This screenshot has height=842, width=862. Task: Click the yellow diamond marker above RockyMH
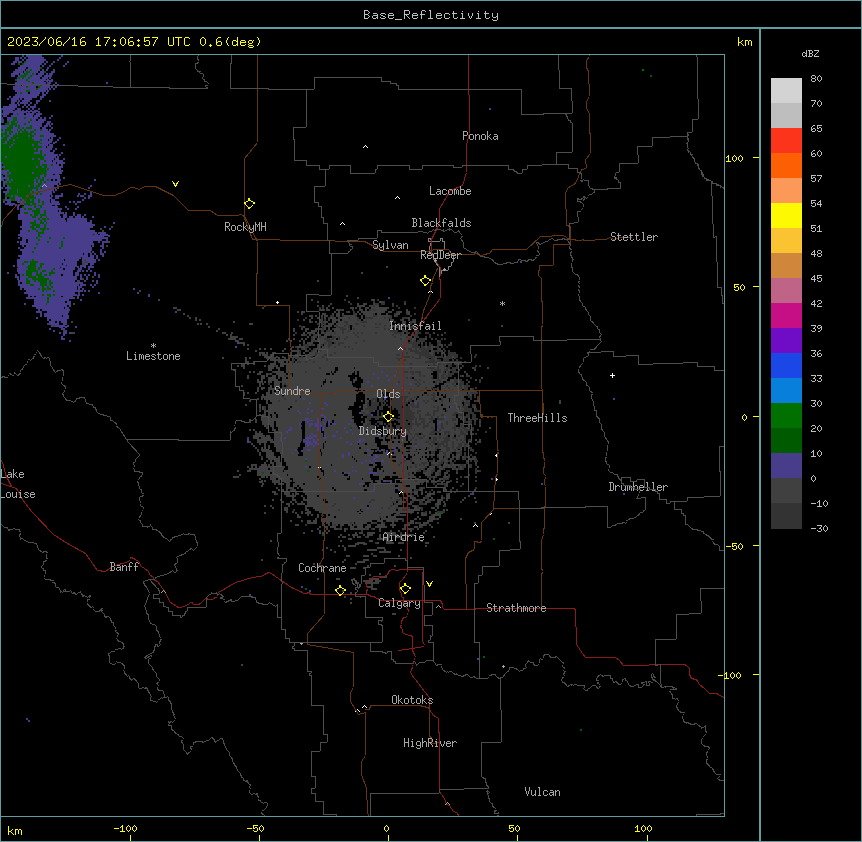pyautogui.click(x=250, y=204)
